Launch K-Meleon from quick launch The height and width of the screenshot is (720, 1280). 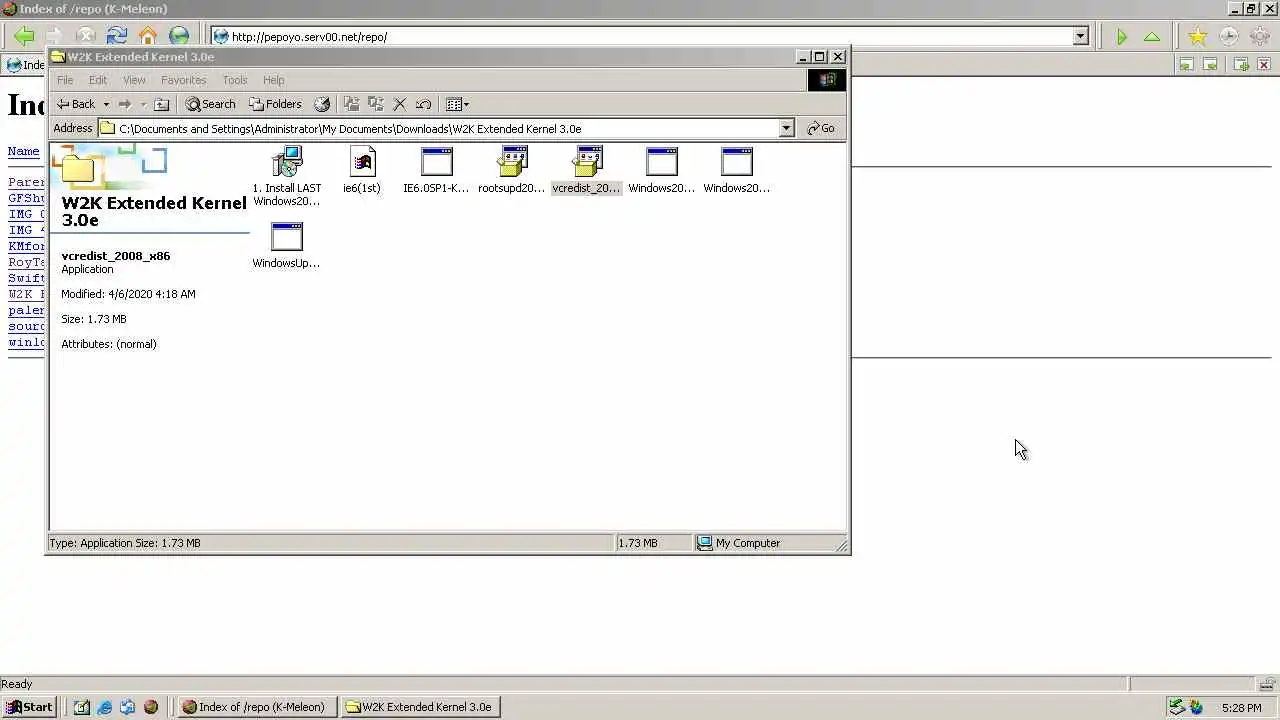coord(151,707)
